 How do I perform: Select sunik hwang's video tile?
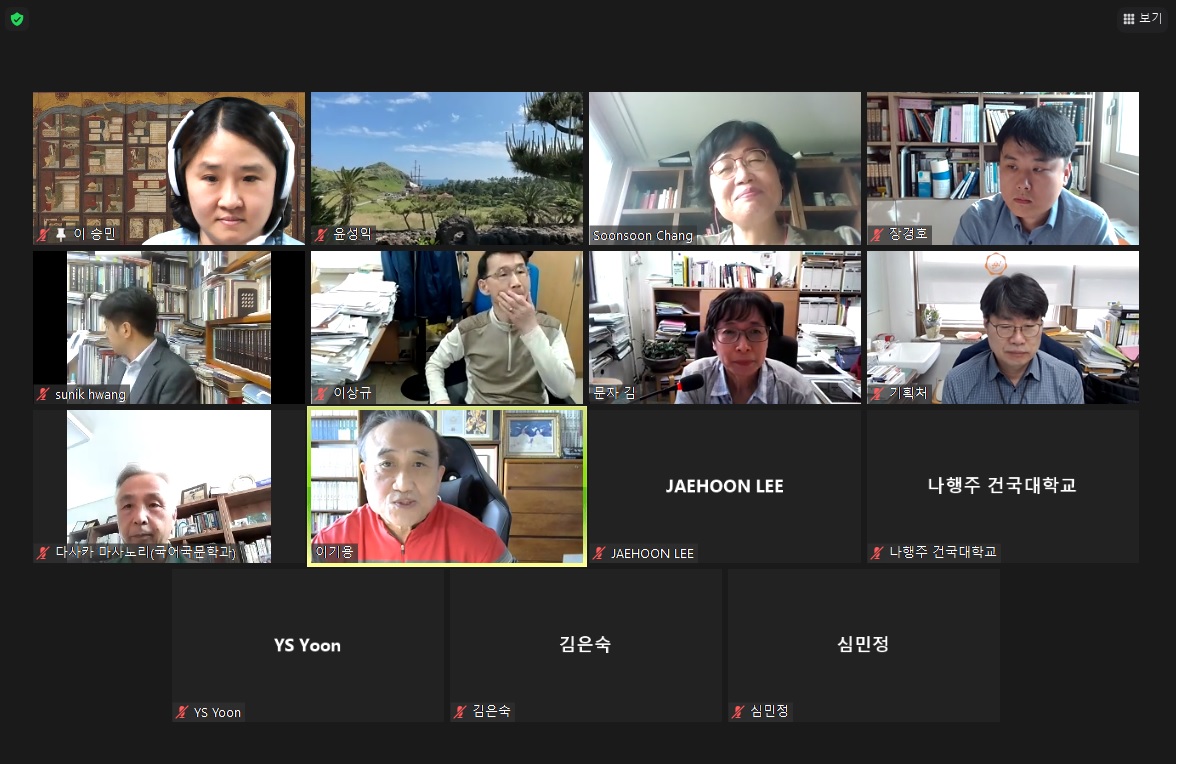(169, 327)
